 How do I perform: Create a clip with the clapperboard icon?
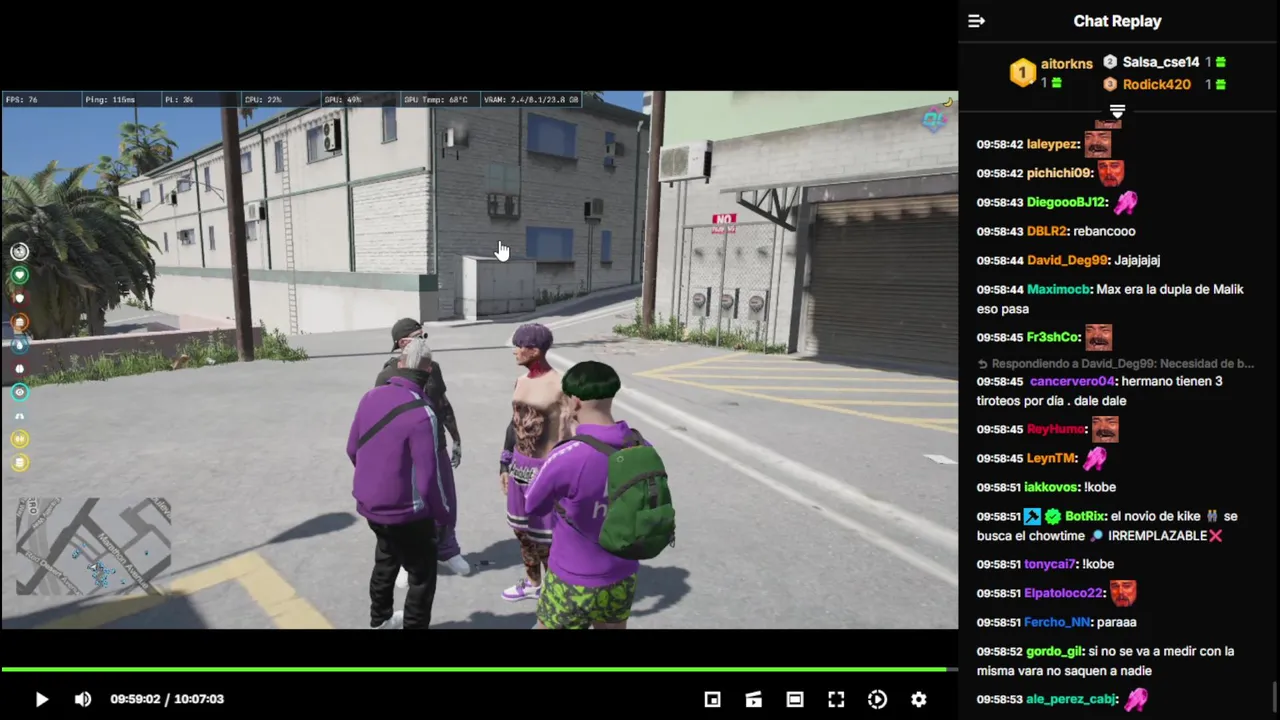coord(753,699)
